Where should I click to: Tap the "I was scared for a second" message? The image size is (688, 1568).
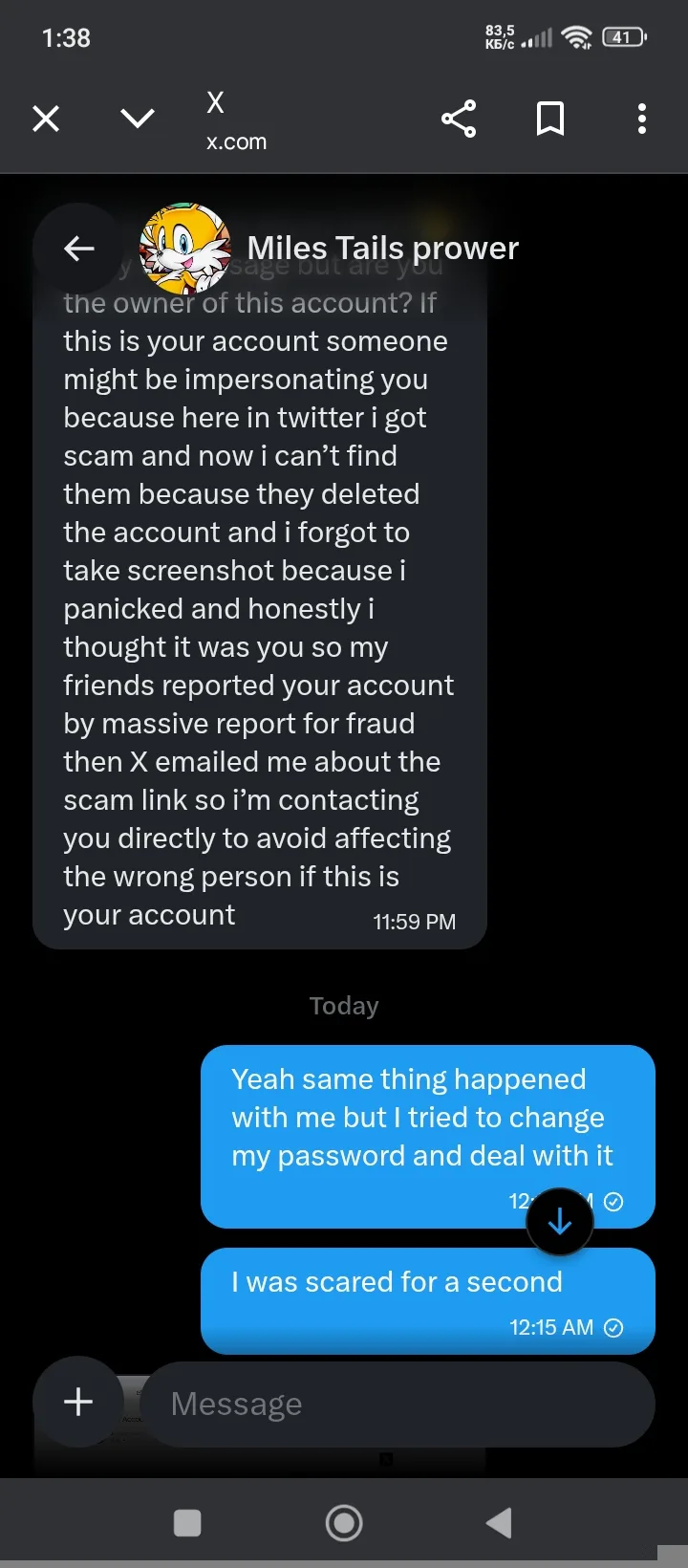pyautogui.click(x=397, y=1282)
